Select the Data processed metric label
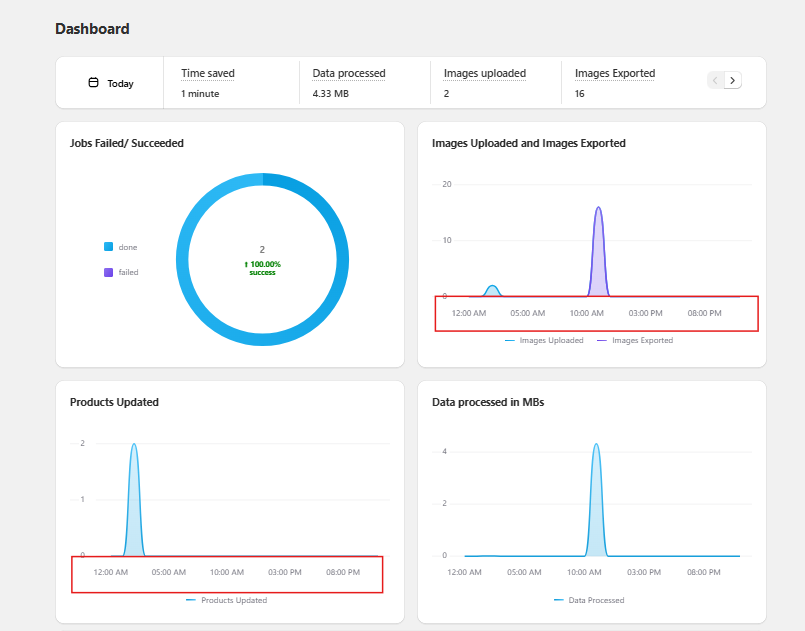Image resolution: width=805 pixels, height=631 pixels. (348, 73)
